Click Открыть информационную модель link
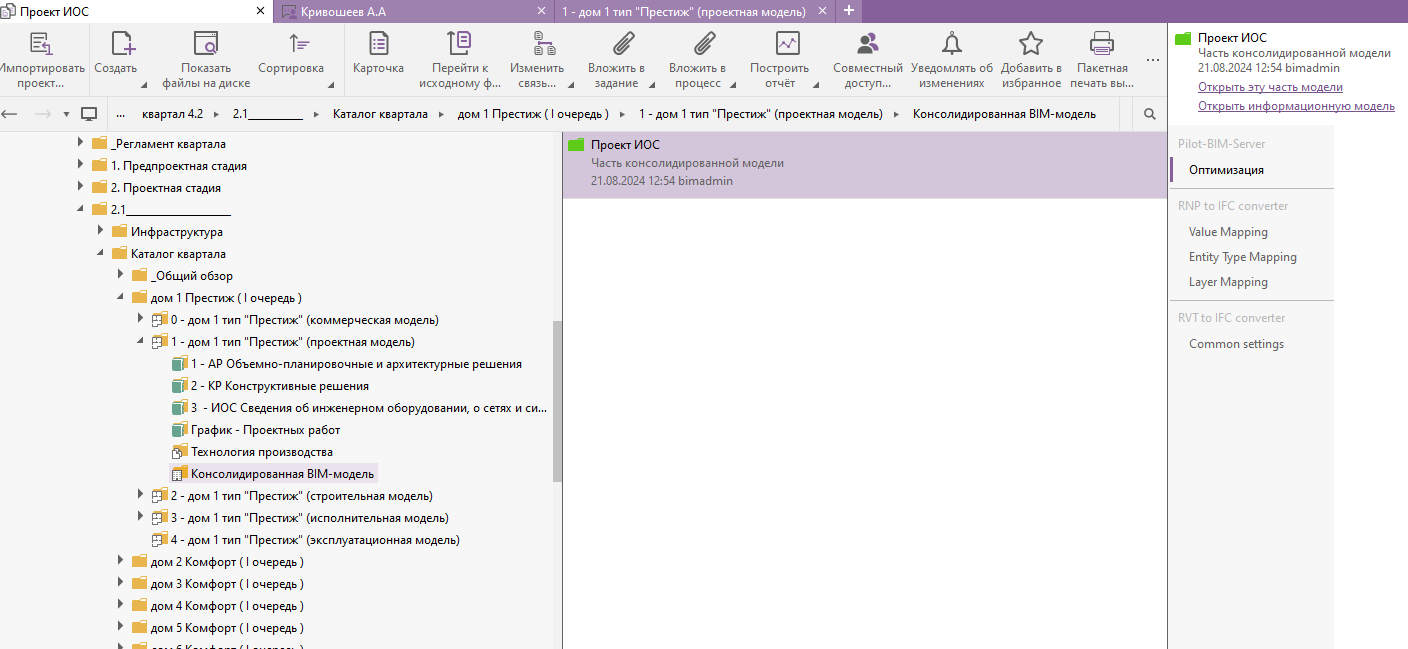This screenshot has height=649, width=1408. coord(1296,106)
